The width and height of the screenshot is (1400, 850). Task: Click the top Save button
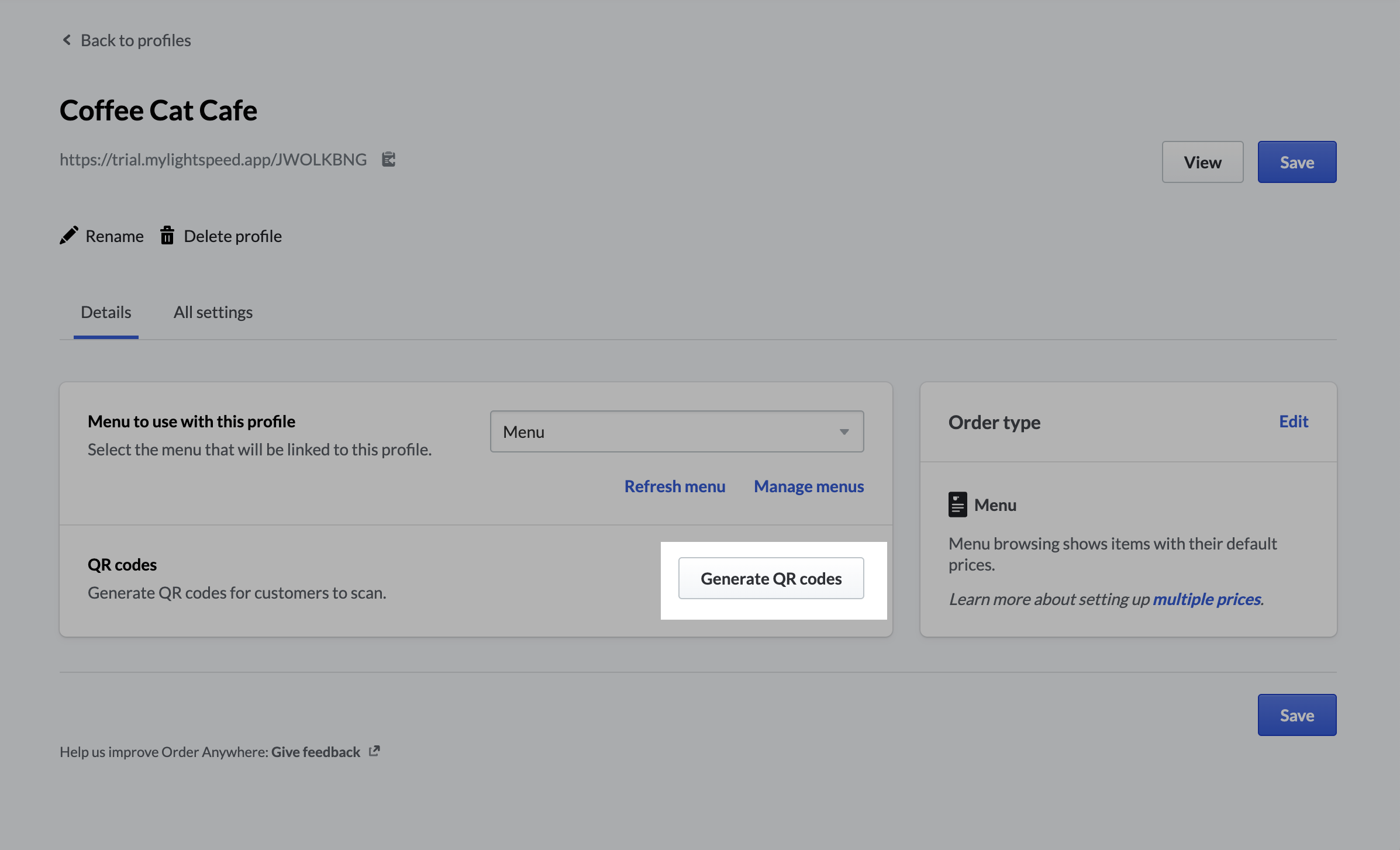coord(1296,162)
